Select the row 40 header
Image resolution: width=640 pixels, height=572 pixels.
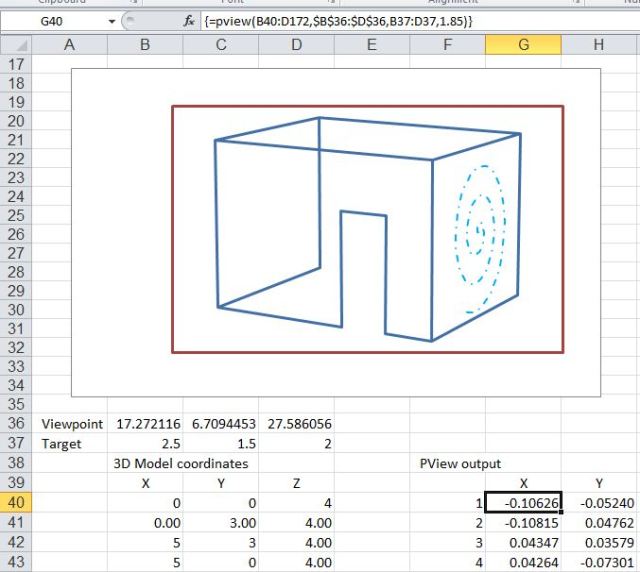(17, 501)
